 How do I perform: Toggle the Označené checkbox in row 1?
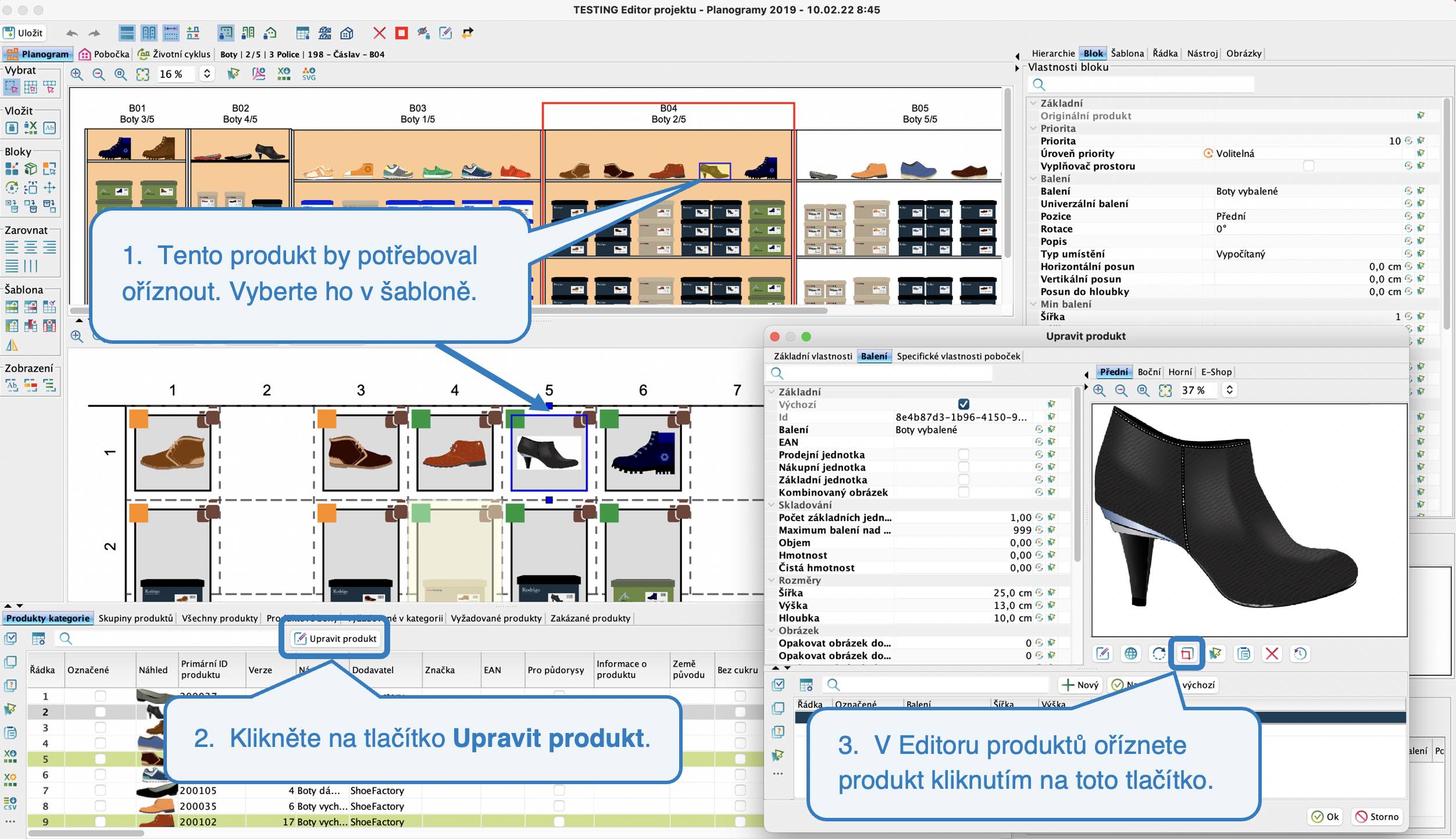(x=100, y=696)
